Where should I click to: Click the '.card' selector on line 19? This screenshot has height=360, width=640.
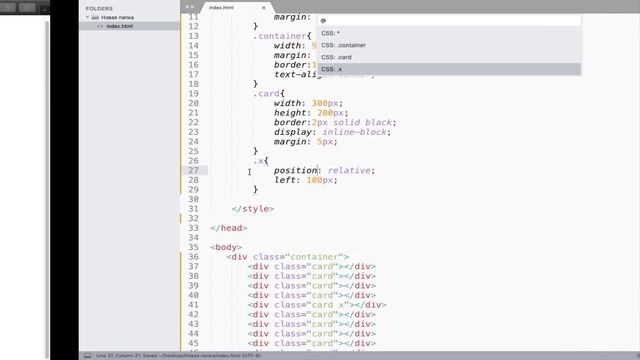[x=266, y=93]
